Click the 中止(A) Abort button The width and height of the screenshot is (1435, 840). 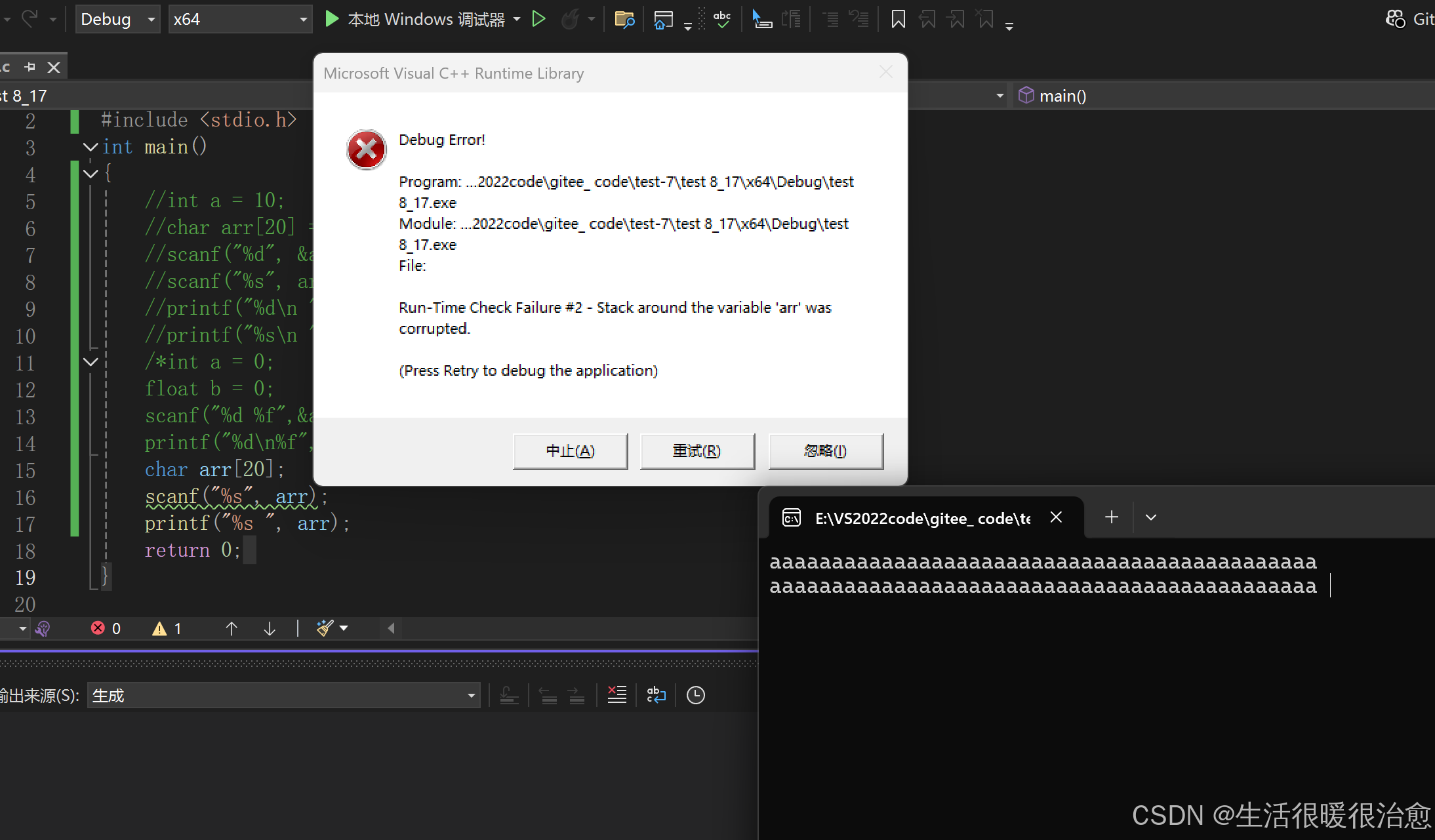pos(570,451)
